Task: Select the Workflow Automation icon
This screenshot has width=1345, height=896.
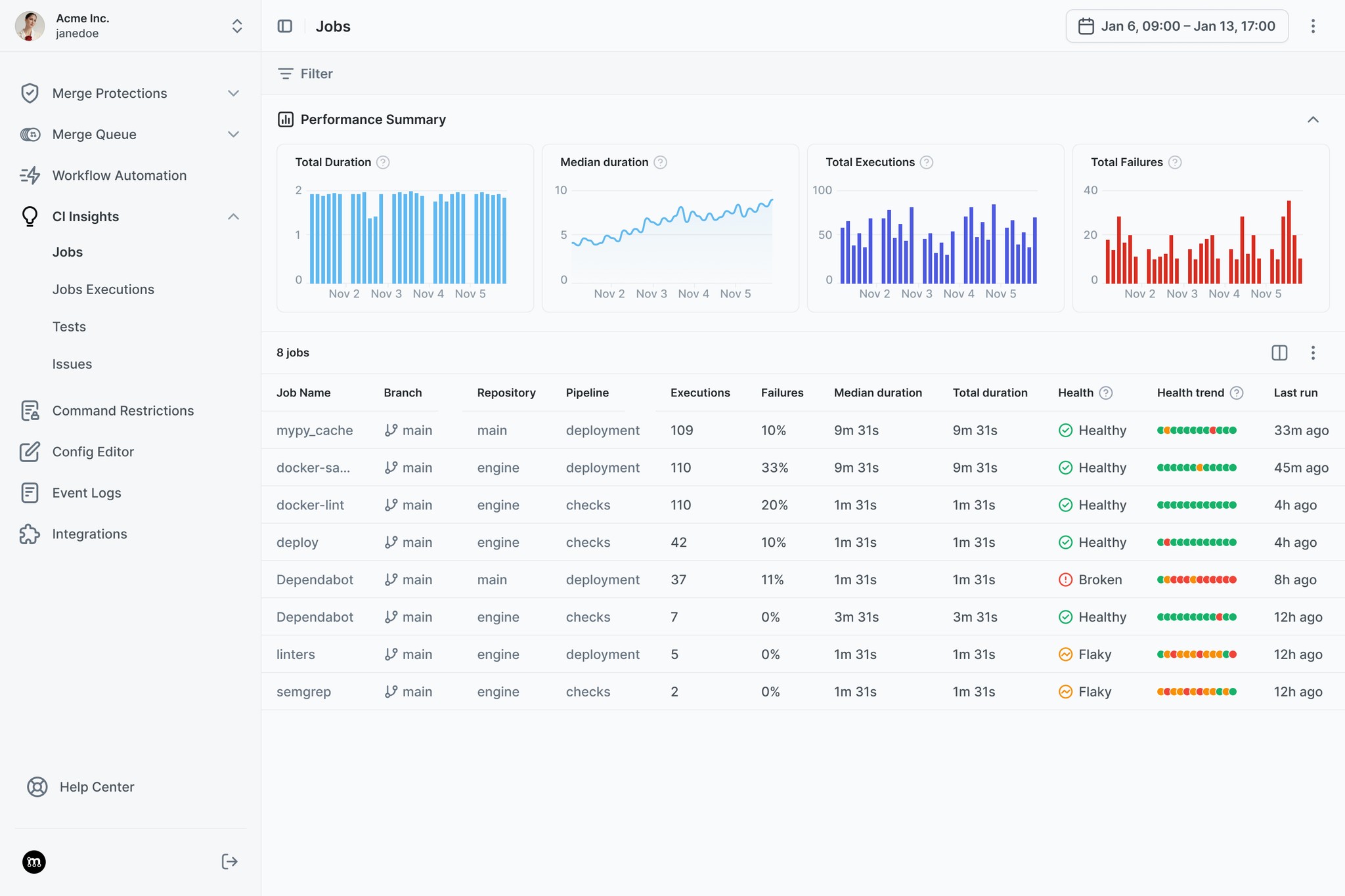Action: (x=30, y=175)
